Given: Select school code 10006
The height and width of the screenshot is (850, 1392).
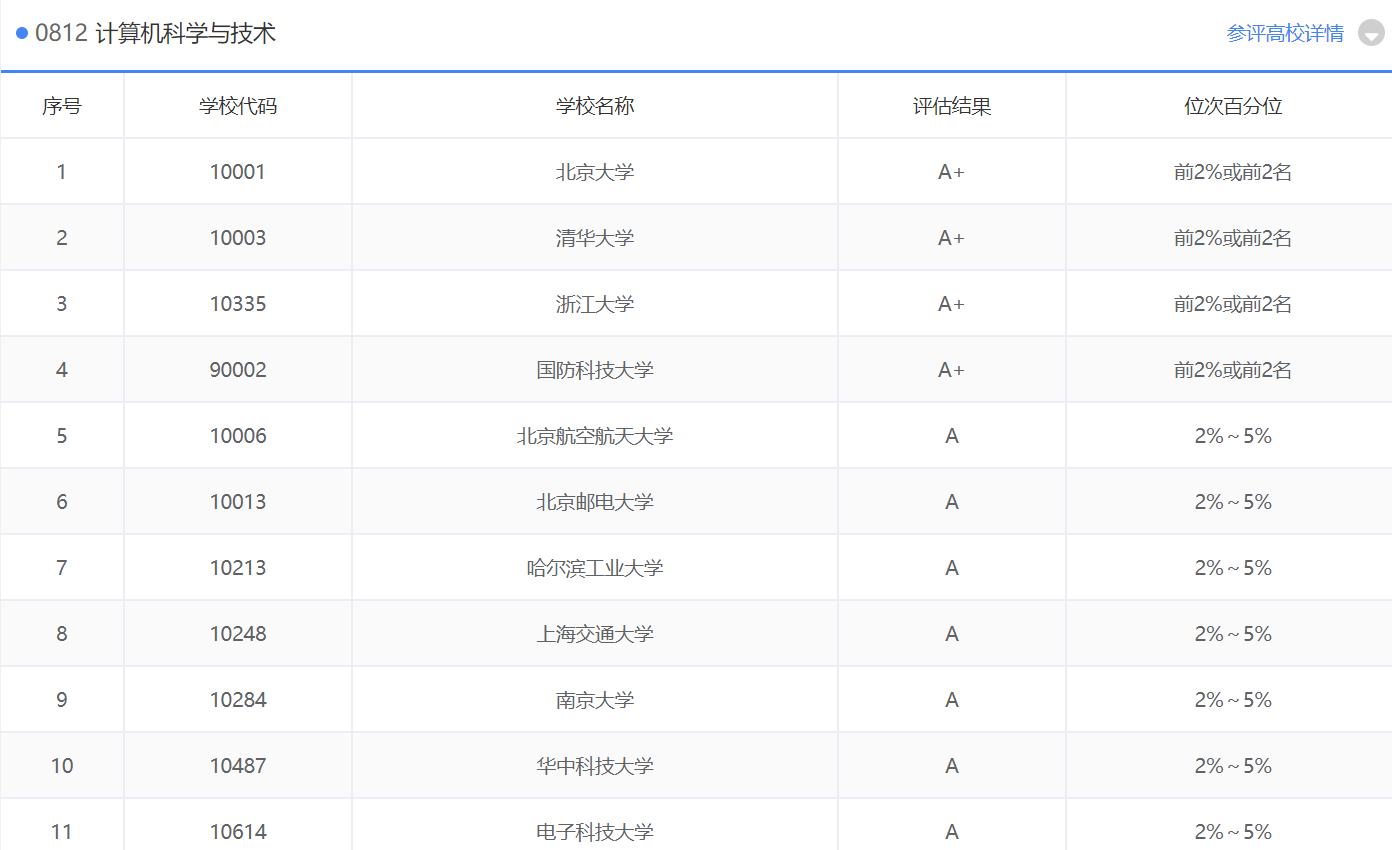Looking at the screenshot, I should [238, 436].
